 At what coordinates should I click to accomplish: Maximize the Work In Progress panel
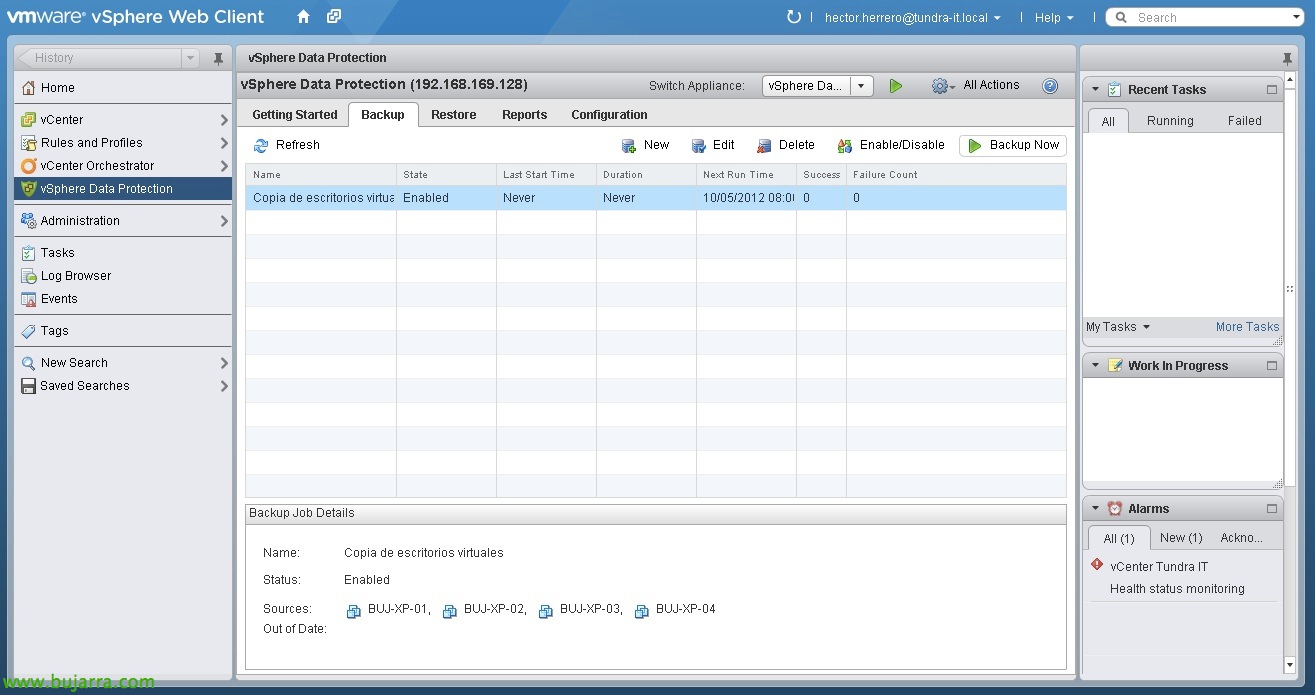[x=1272, y=365]
